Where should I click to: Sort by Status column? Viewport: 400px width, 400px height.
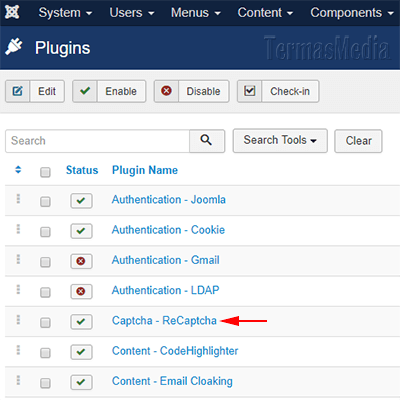[82, 170]
